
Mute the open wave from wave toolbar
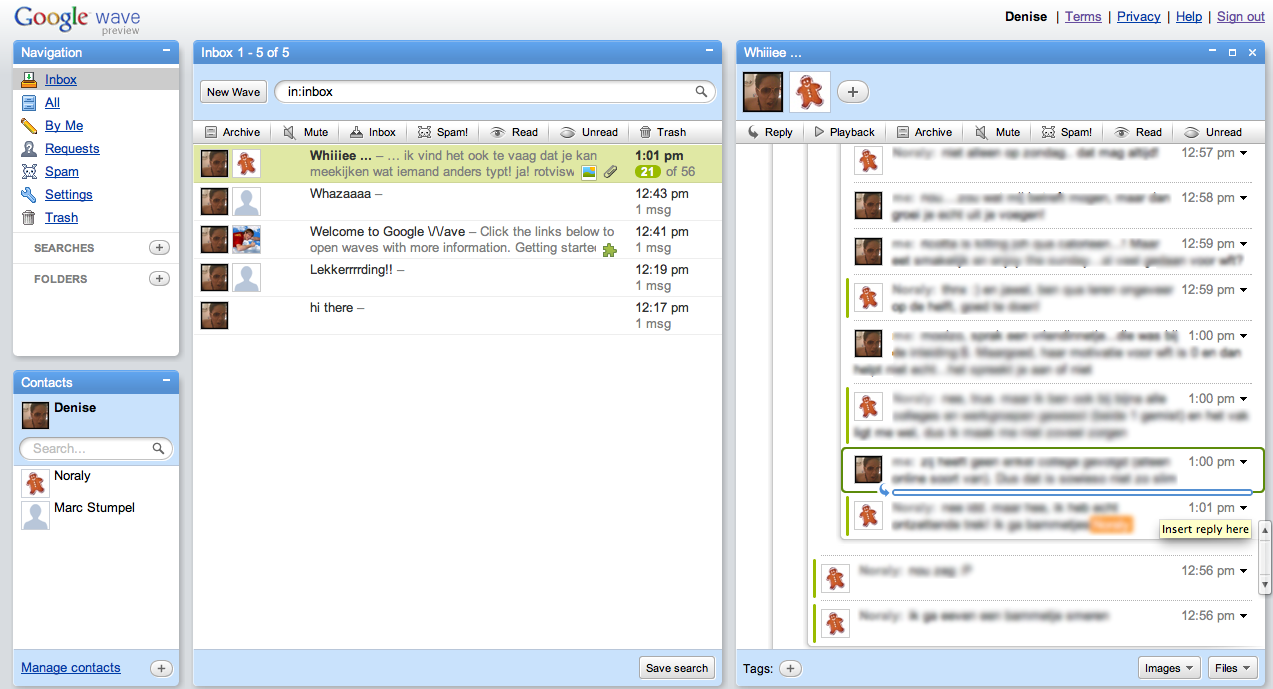997,132
